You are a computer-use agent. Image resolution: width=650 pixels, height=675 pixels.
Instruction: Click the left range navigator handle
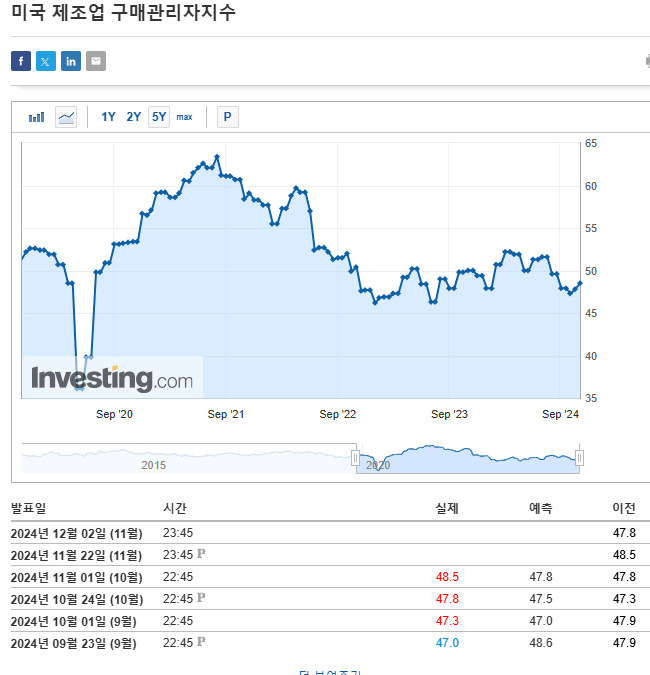(x=355, y=458)
